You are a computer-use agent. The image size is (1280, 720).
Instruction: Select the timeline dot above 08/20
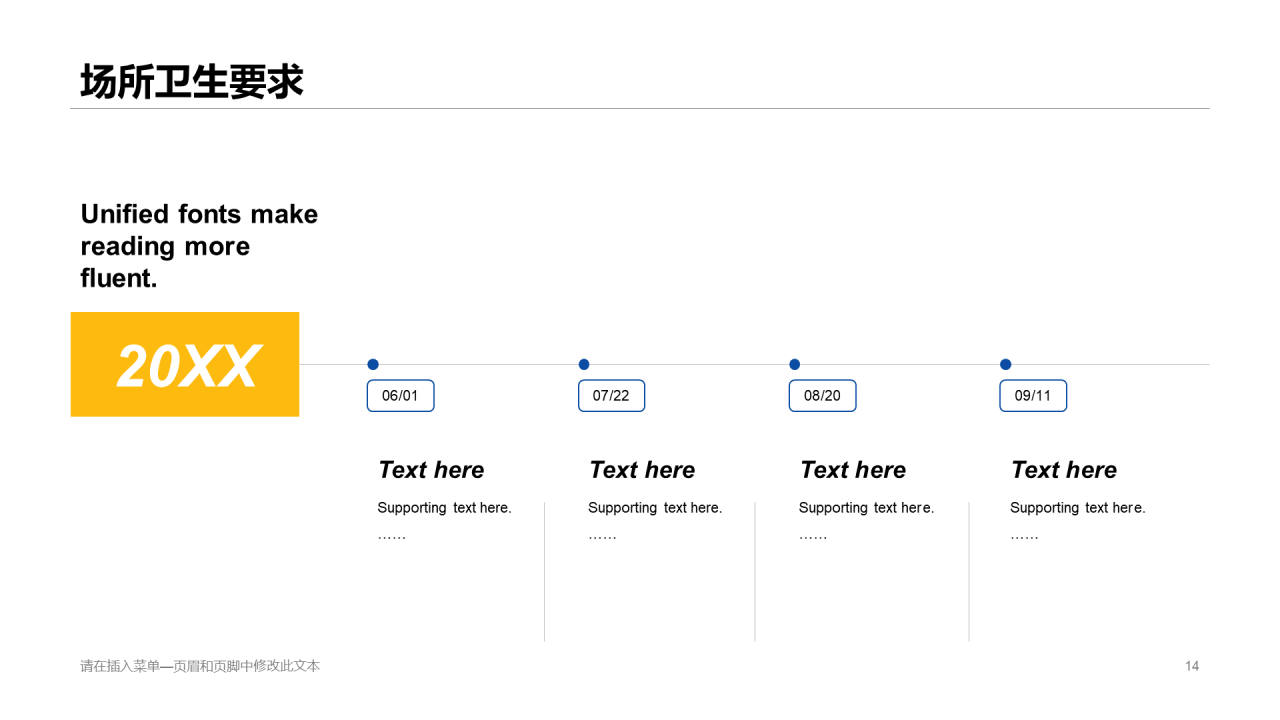[795, 365]
